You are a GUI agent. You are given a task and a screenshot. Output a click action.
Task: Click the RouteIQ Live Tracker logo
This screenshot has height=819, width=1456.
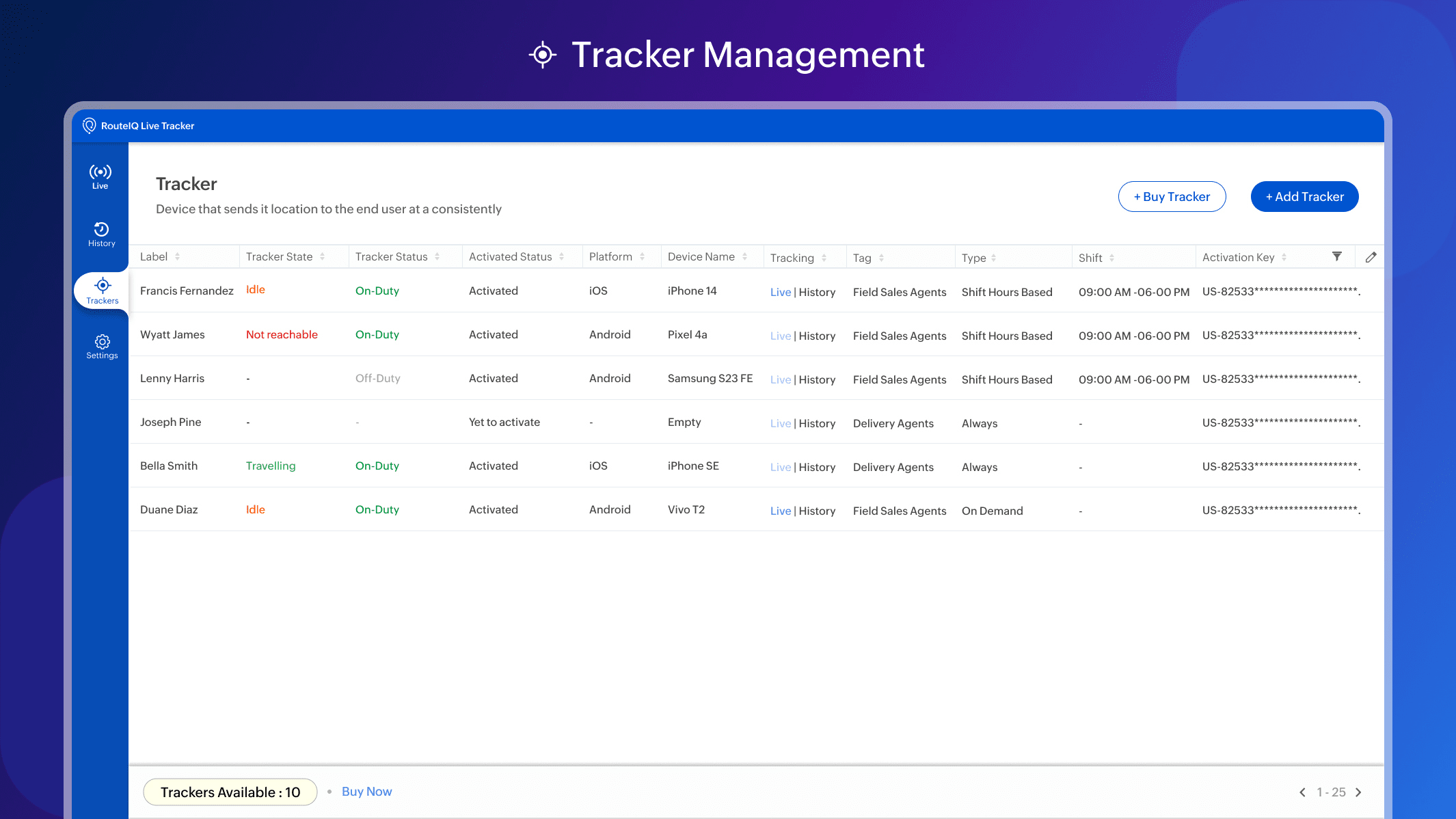pos(90,126)
